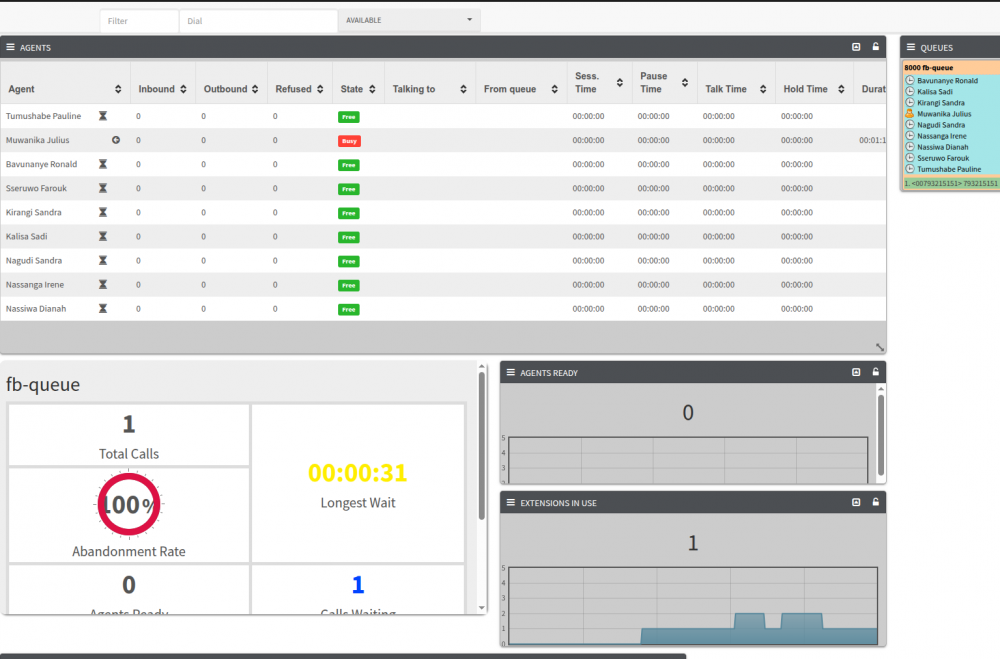Toggle the Agents Ready panel lock

876,372
